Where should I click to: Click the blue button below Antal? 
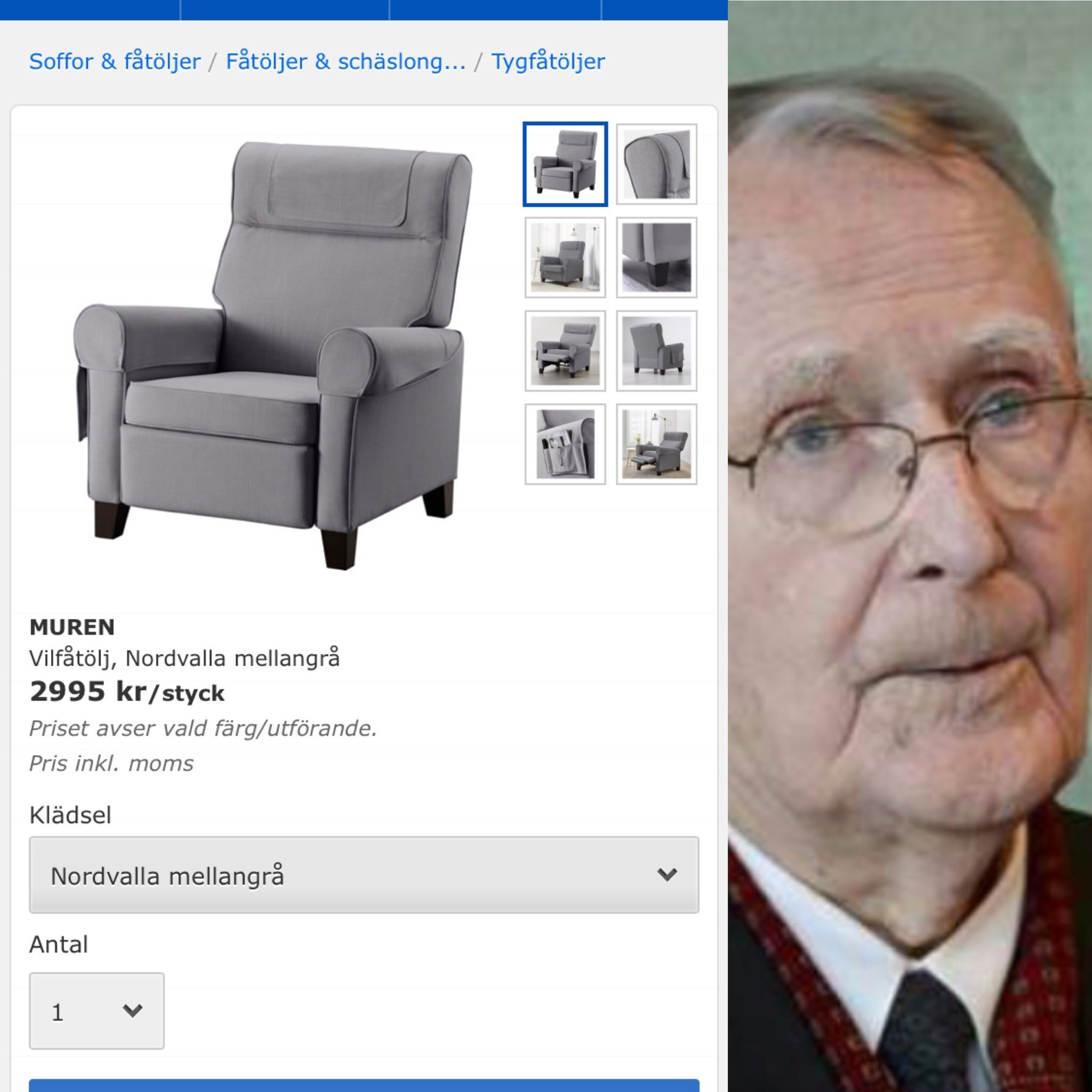coord(364,1085)
